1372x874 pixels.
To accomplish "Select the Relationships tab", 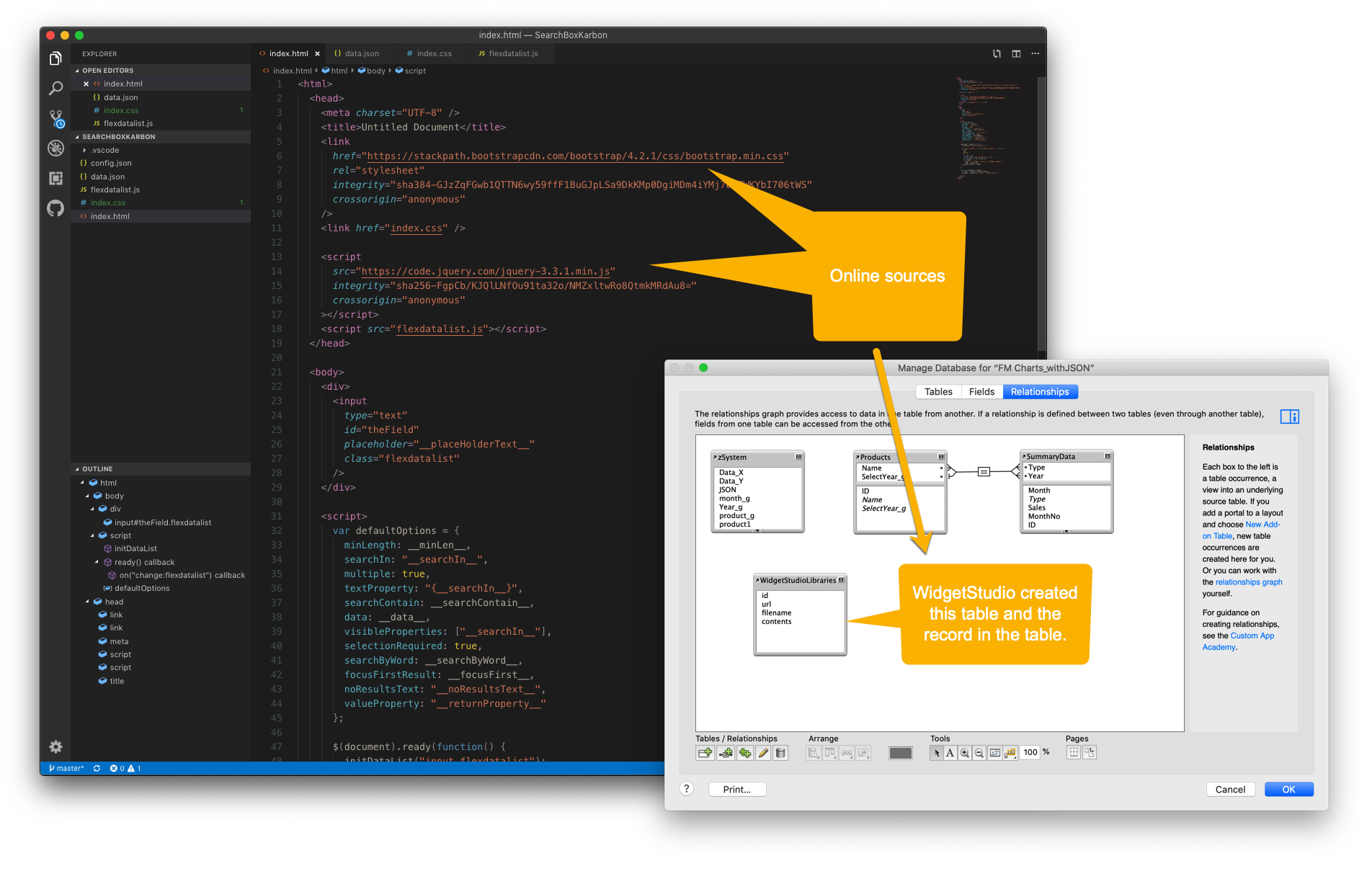I will tap(1040, 392).
